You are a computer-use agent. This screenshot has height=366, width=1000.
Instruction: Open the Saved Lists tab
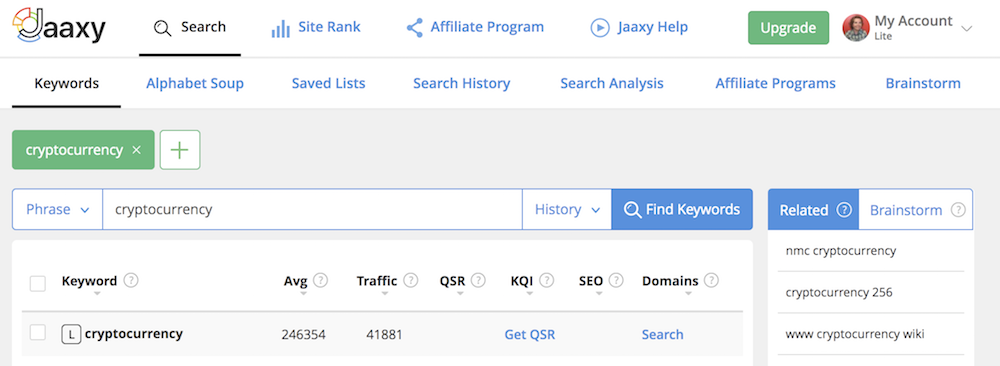click(328, 84)
